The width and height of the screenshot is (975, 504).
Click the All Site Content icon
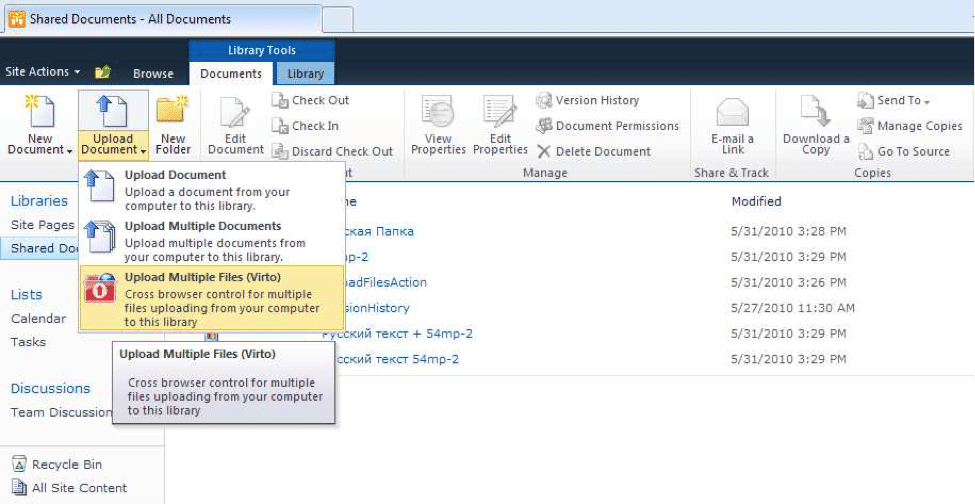[20, 487]
